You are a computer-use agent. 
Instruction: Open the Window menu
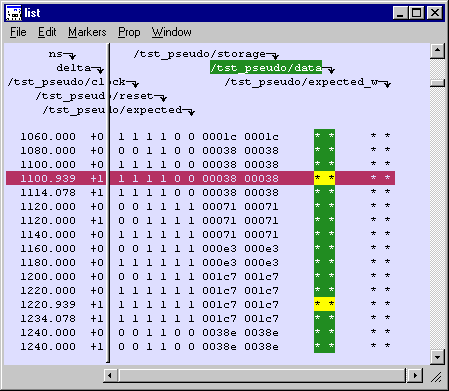point(171,32)
